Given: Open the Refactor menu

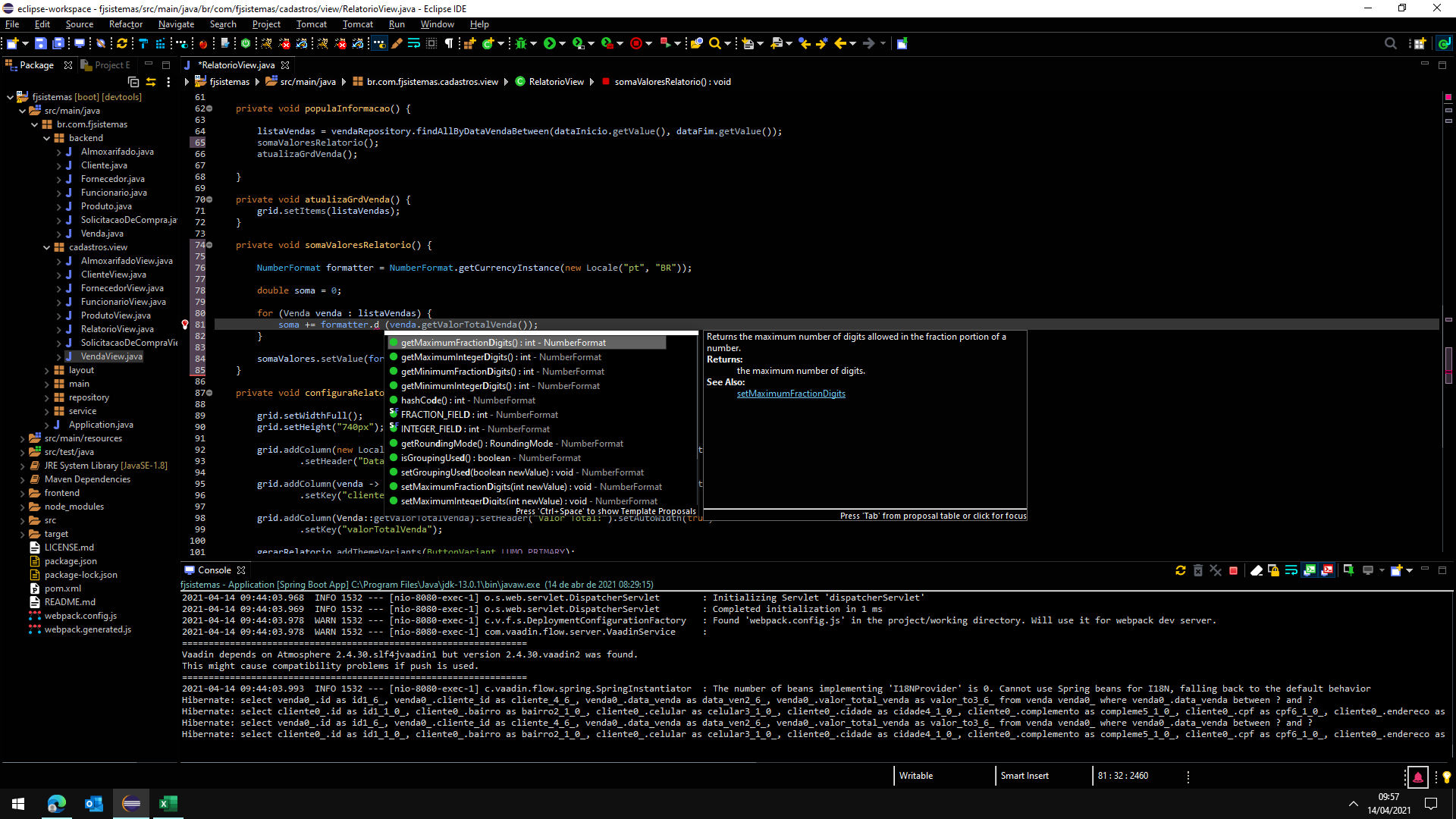Looking at the screenshot, I should pos(125,24).
